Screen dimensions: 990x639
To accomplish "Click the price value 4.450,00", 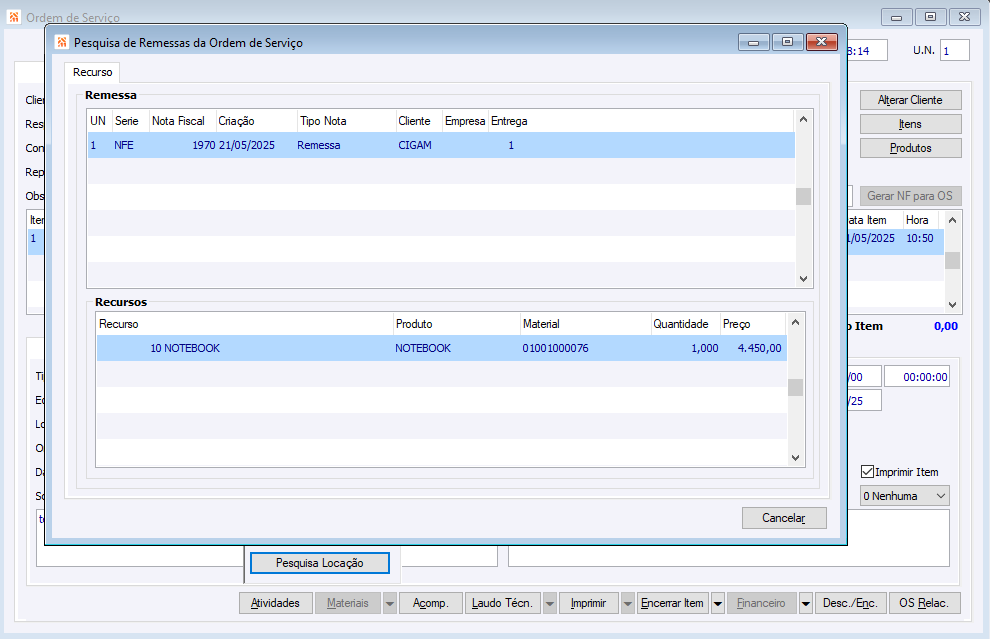I will (x=760, y=349).
